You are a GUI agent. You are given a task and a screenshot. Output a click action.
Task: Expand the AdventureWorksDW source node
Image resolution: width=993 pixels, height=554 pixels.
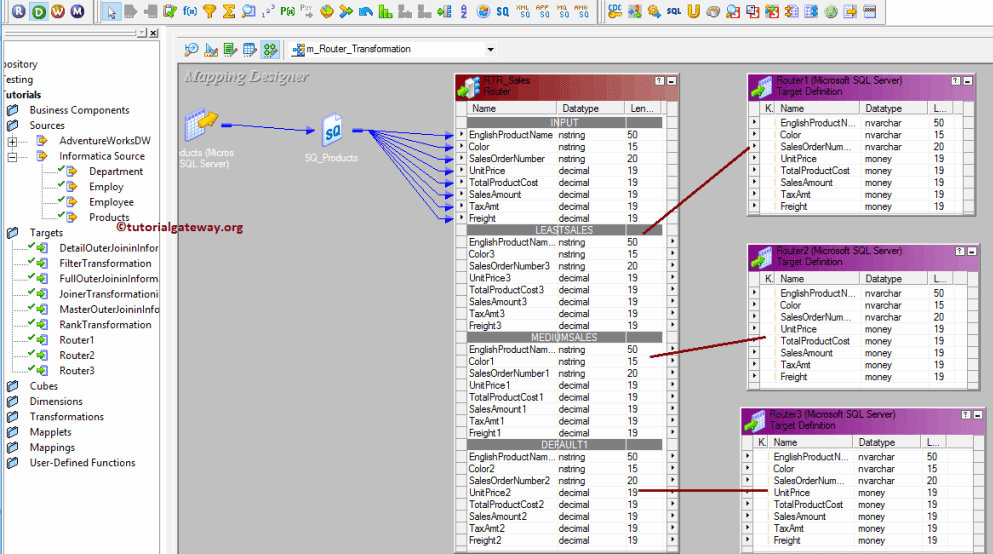(x=12, y=141)
